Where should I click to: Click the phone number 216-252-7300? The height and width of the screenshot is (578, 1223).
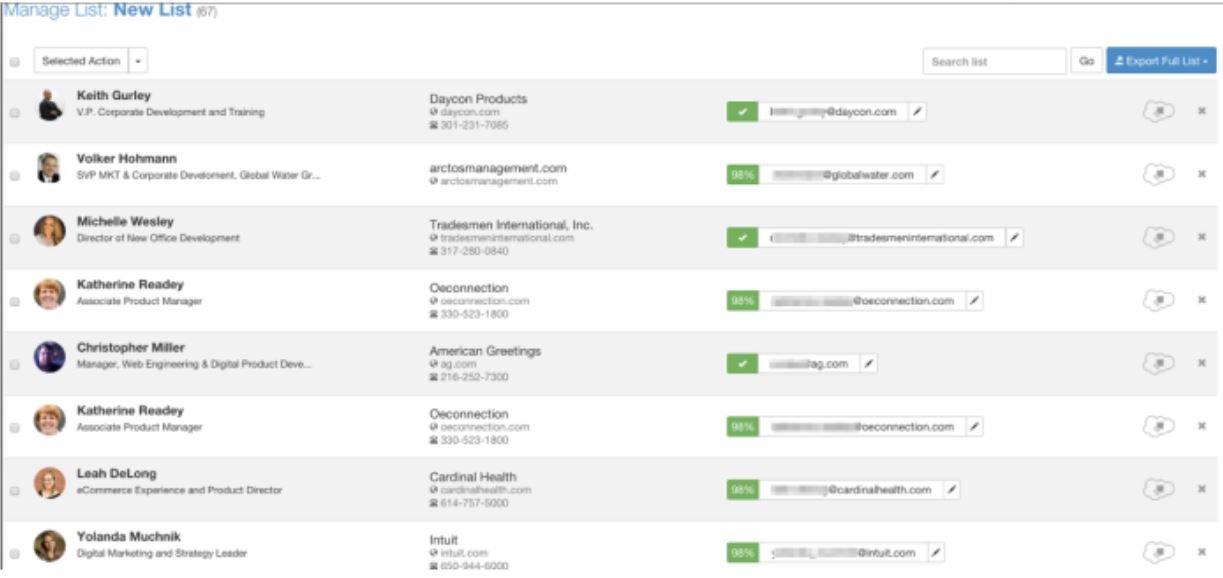475,378
